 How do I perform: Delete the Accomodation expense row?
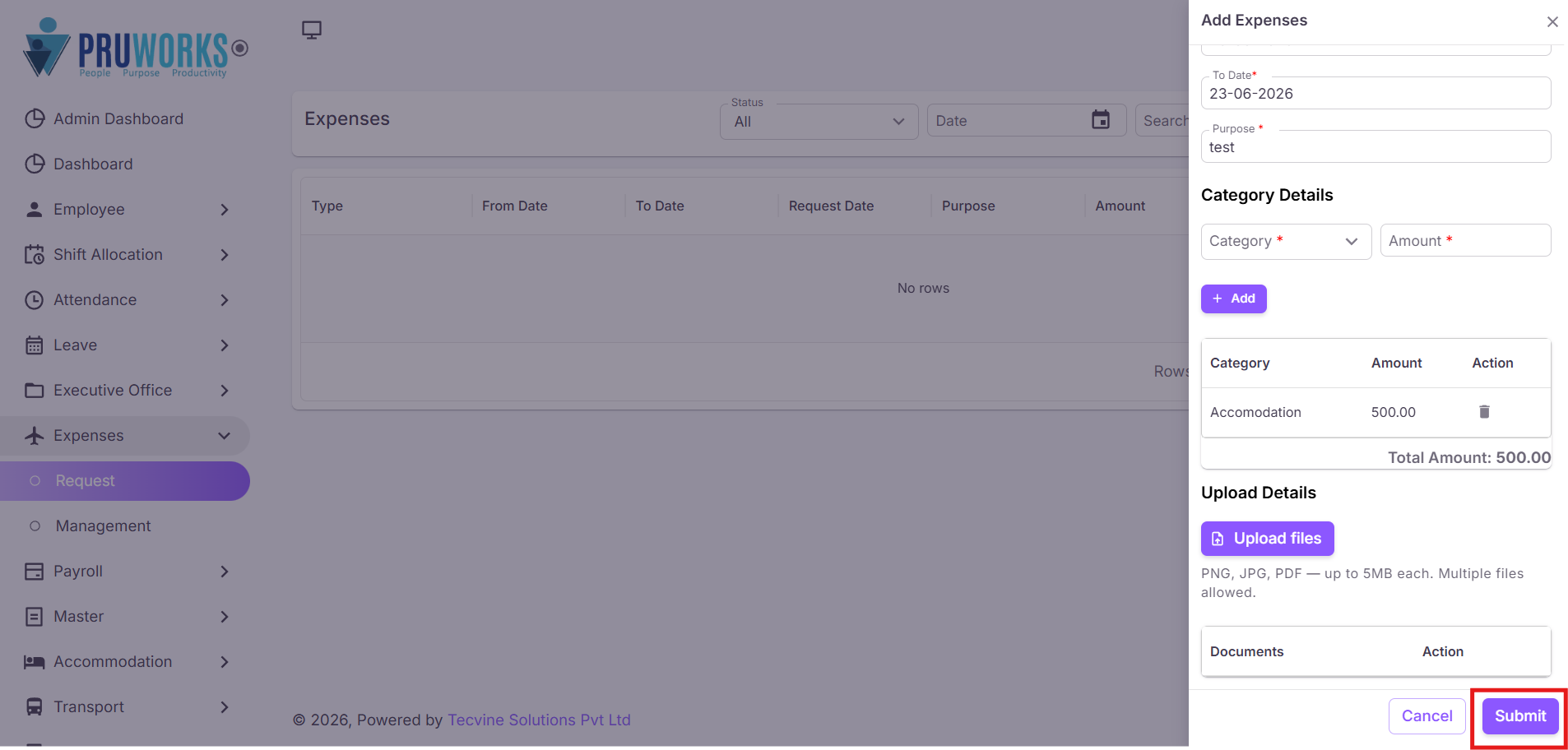click(1484, 412)
